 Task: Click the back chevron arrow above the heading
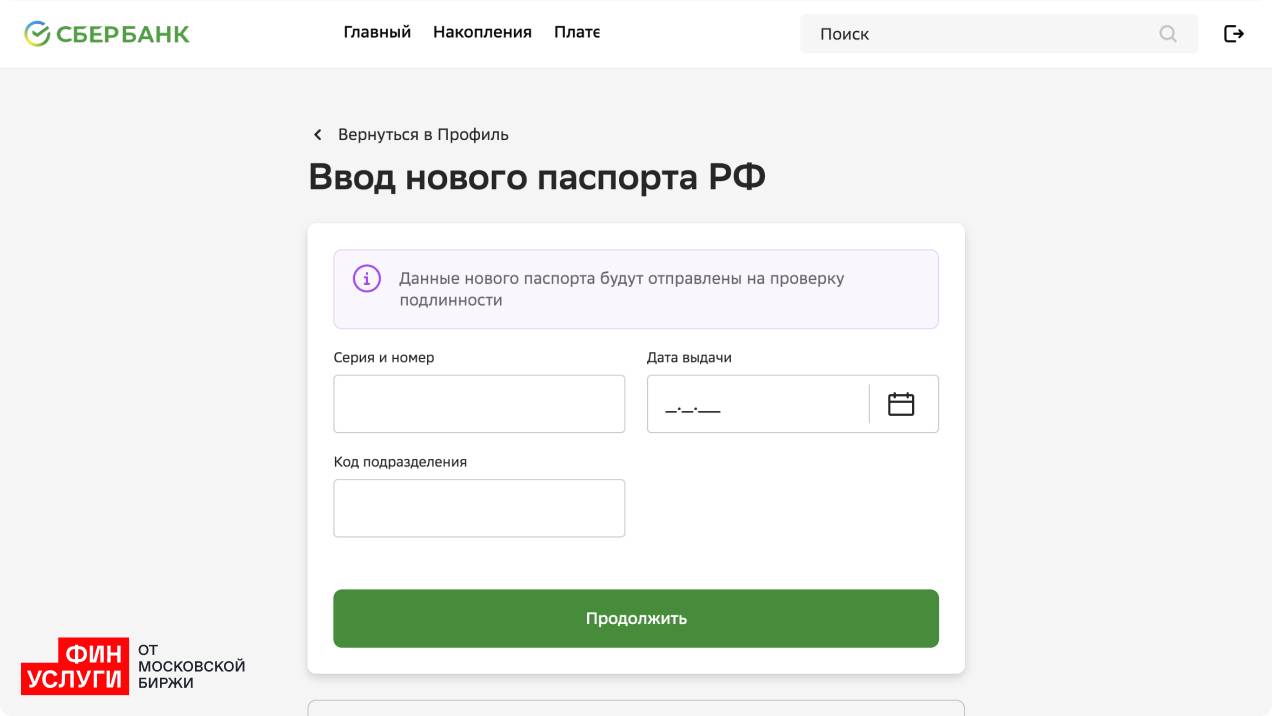coord(318,135)
